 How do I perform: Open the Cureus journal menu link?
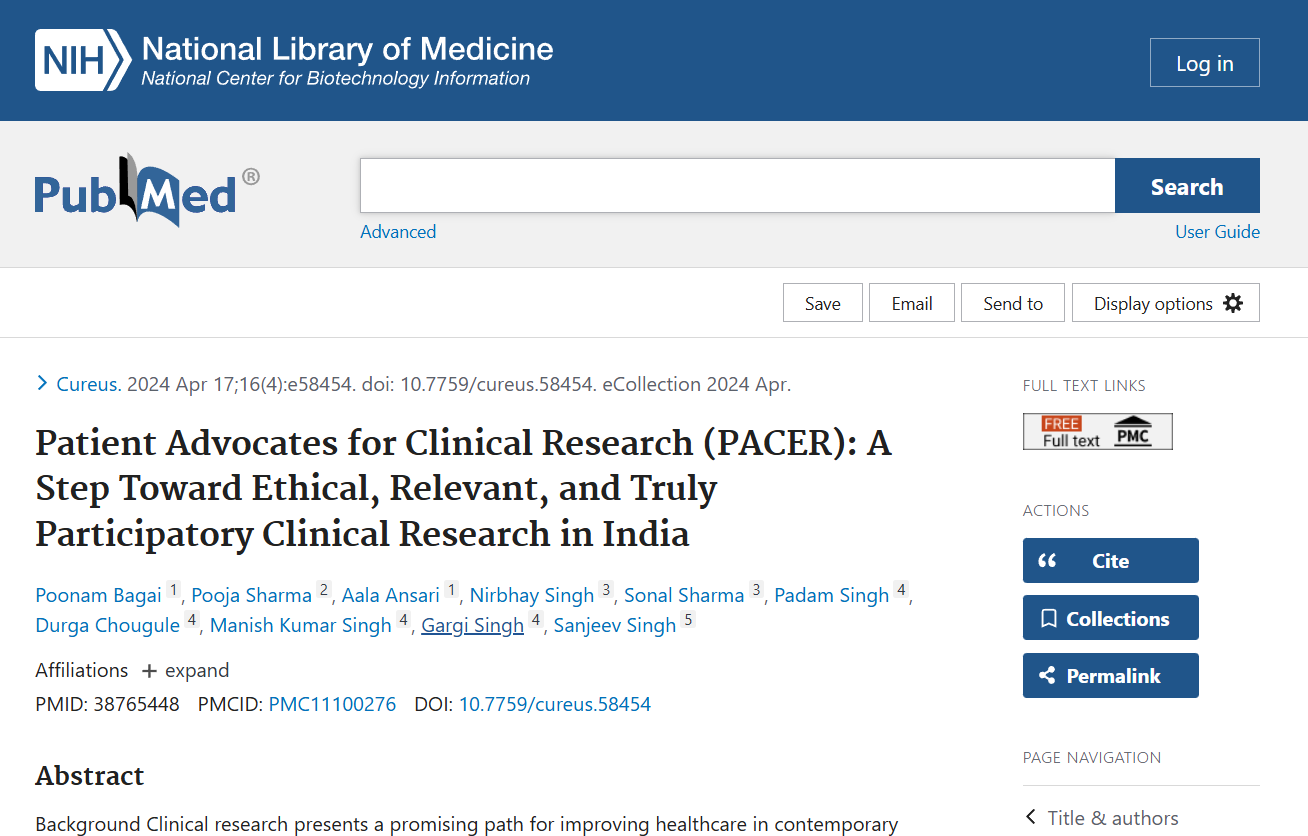[88, 384]
